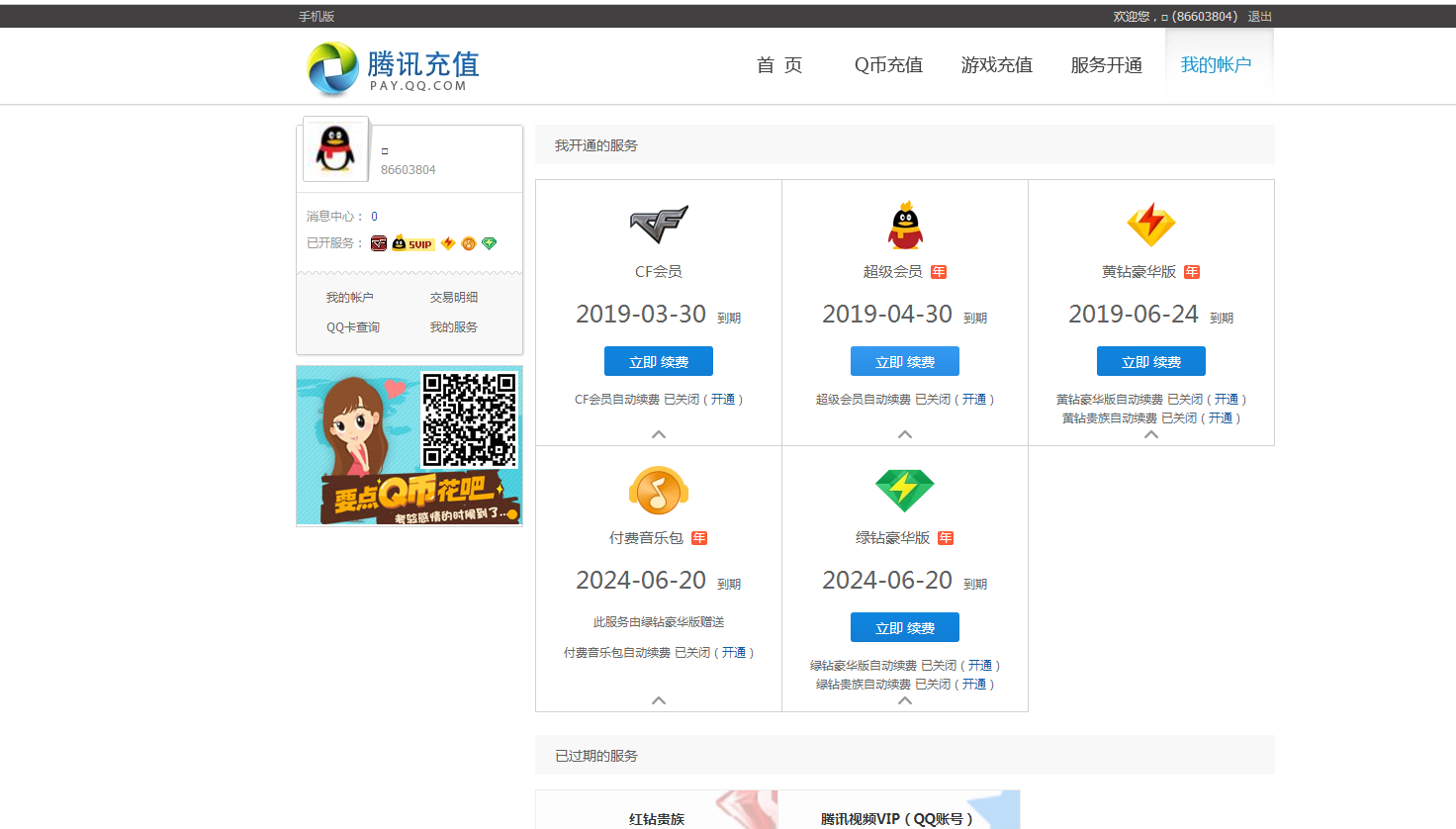Image resolution: width=1456 pixels, height=829 pixels.
Task: Click the 绿钻豪华版 green diamond icon
Action: [x=905, y=491]
